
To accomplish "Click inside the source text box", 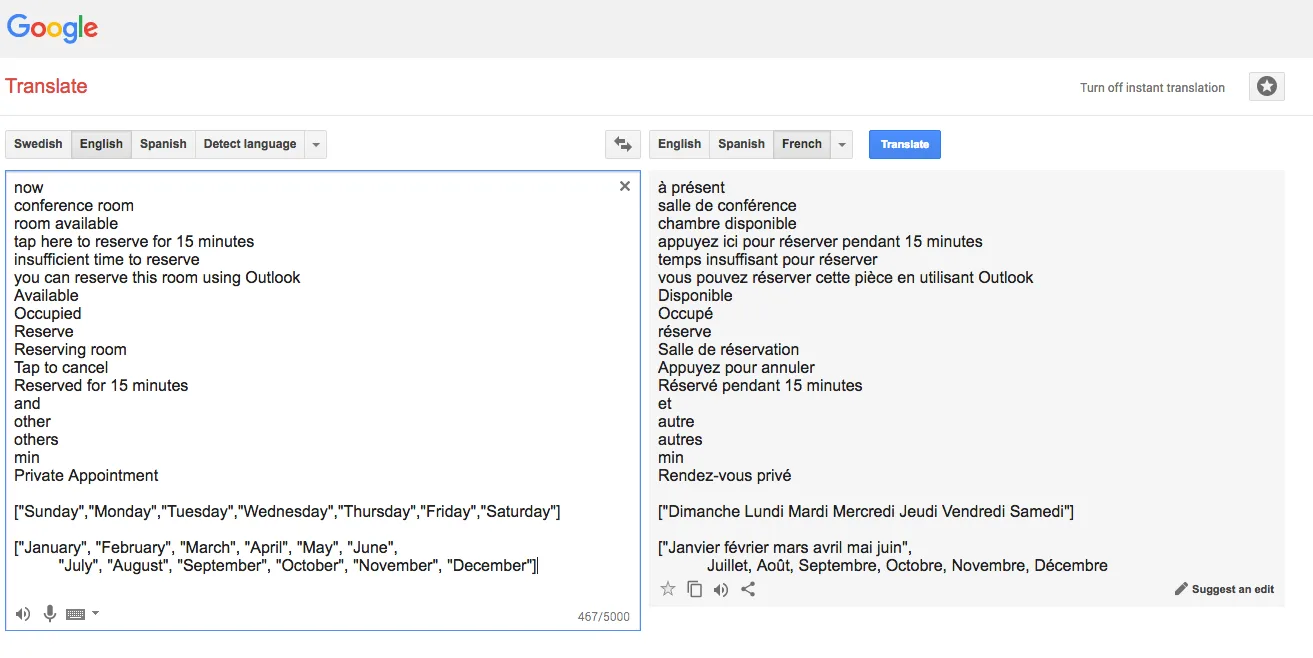I will click(x=322, y=400).
